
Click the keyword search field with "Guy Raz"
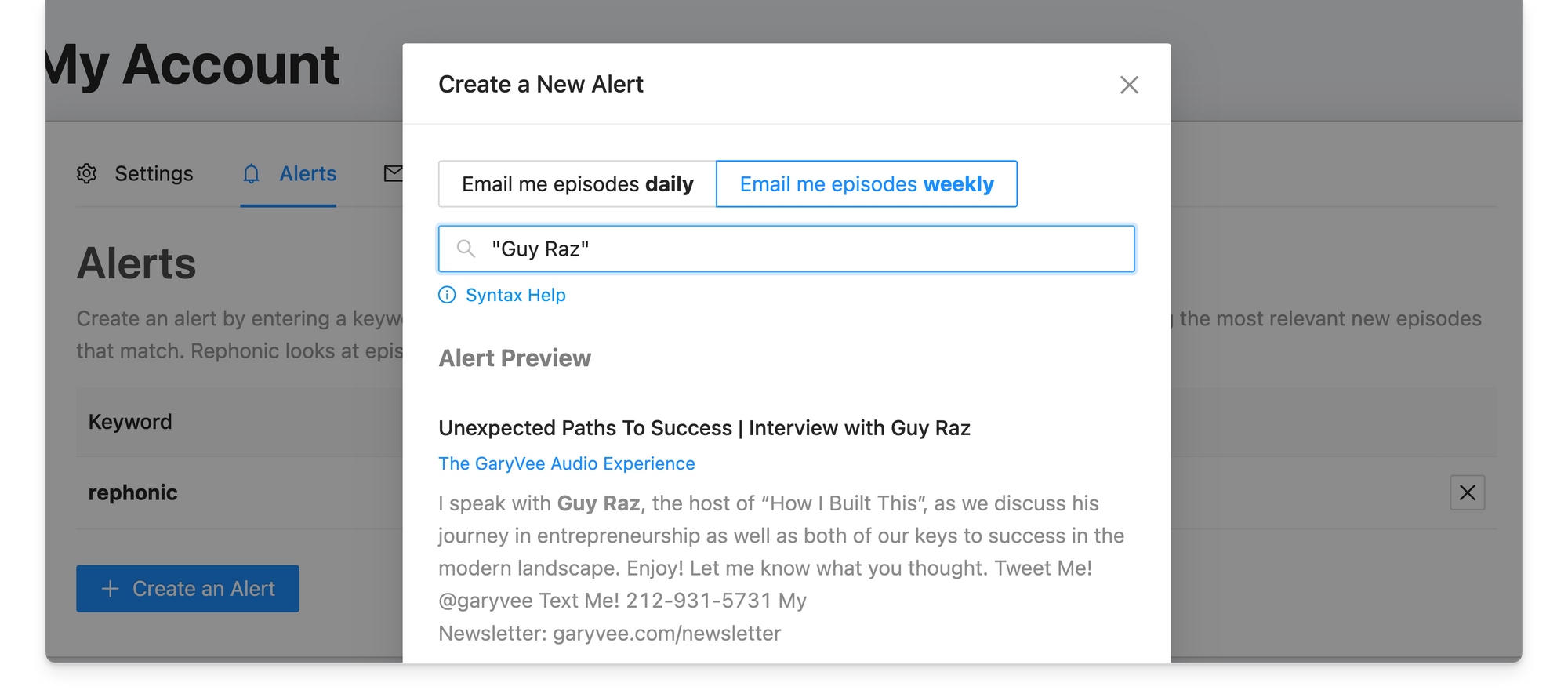pyautogui.click(x=786, y=249)
